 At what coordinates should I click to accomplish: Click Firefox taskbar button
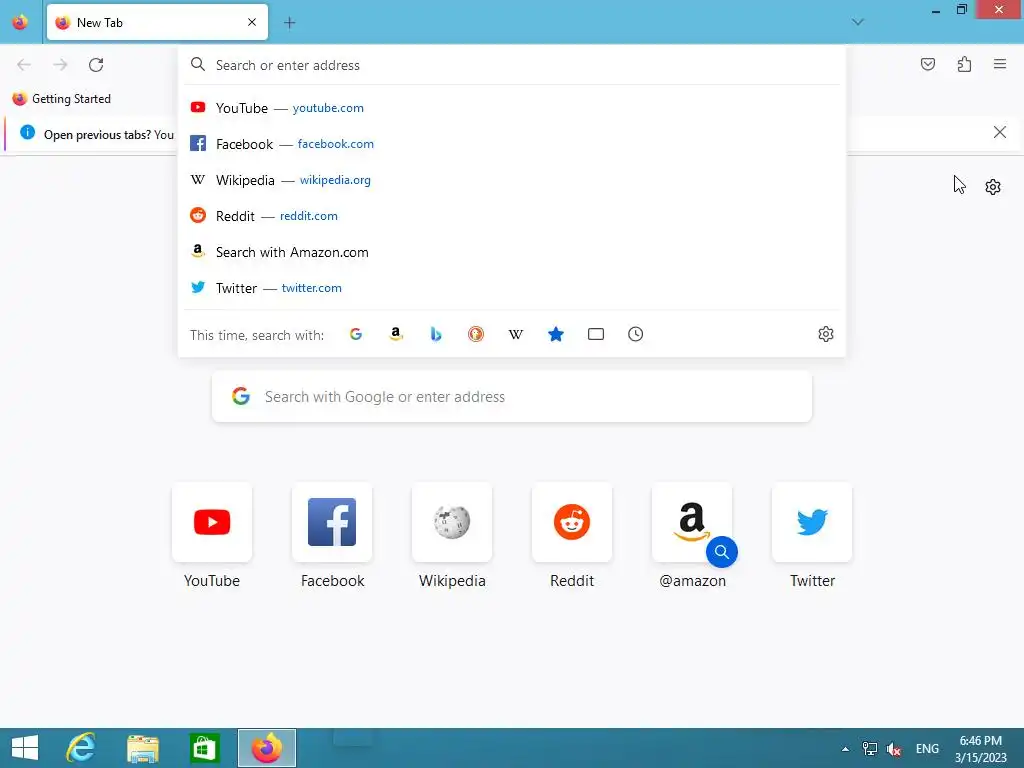(x=266, y=748)
